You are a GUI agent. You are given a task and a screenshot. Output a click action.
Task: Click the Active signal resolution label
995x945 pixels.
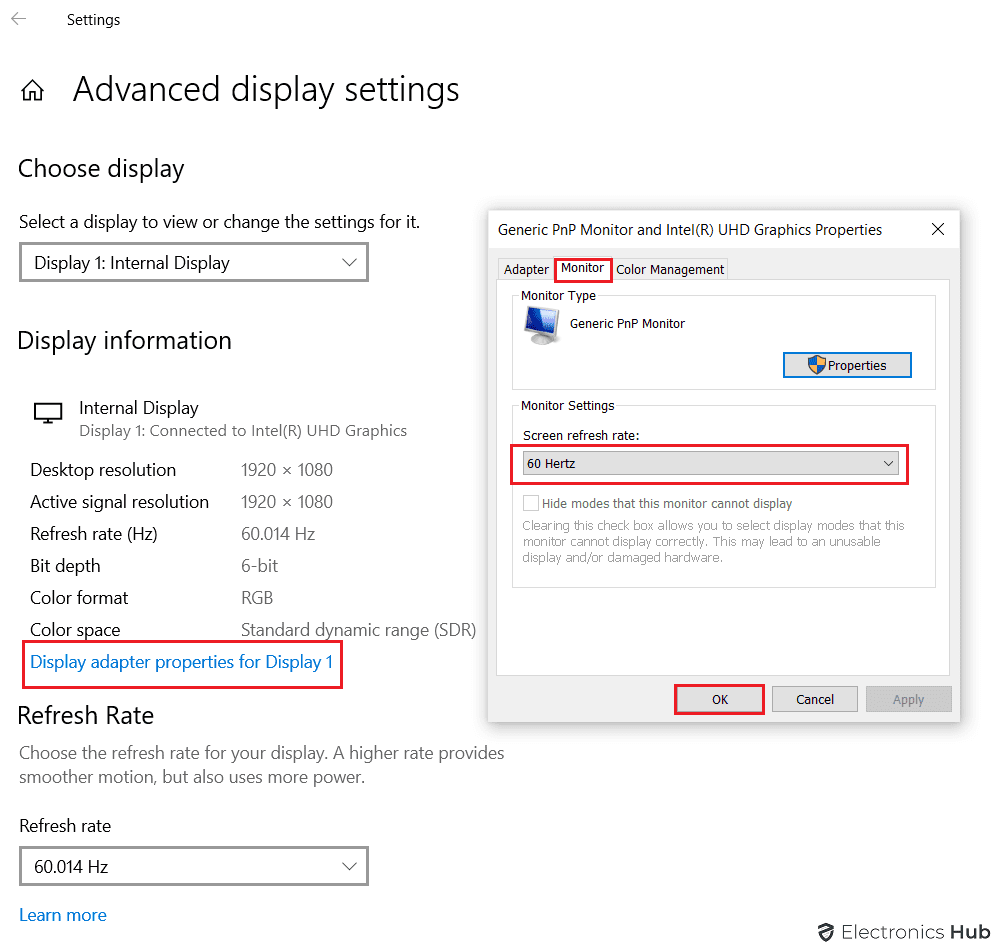[x=119, y=502]
